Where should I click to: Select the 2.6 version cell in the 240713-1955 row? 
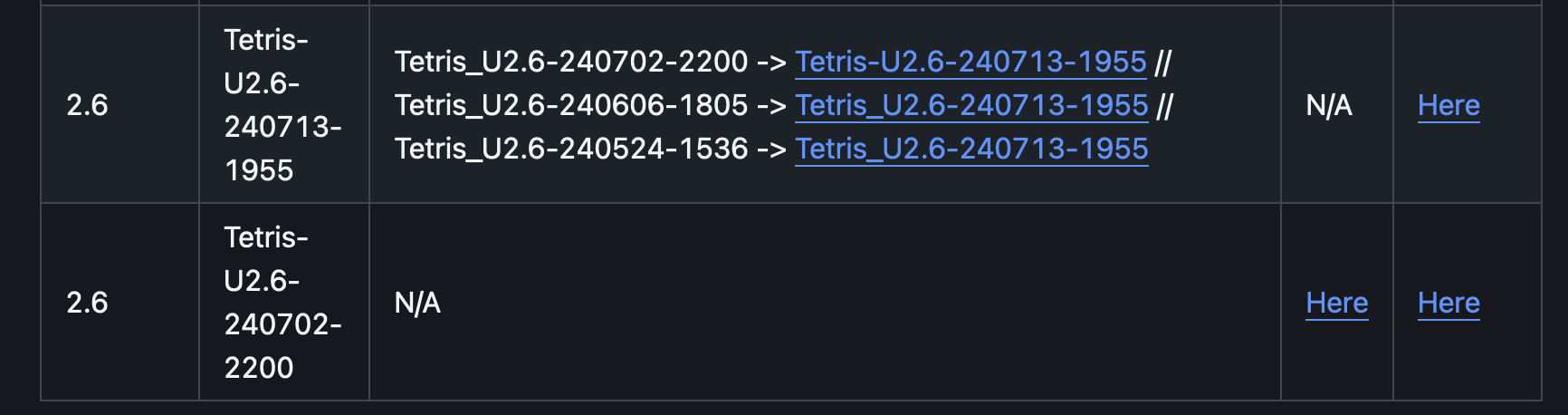(87, 105)
